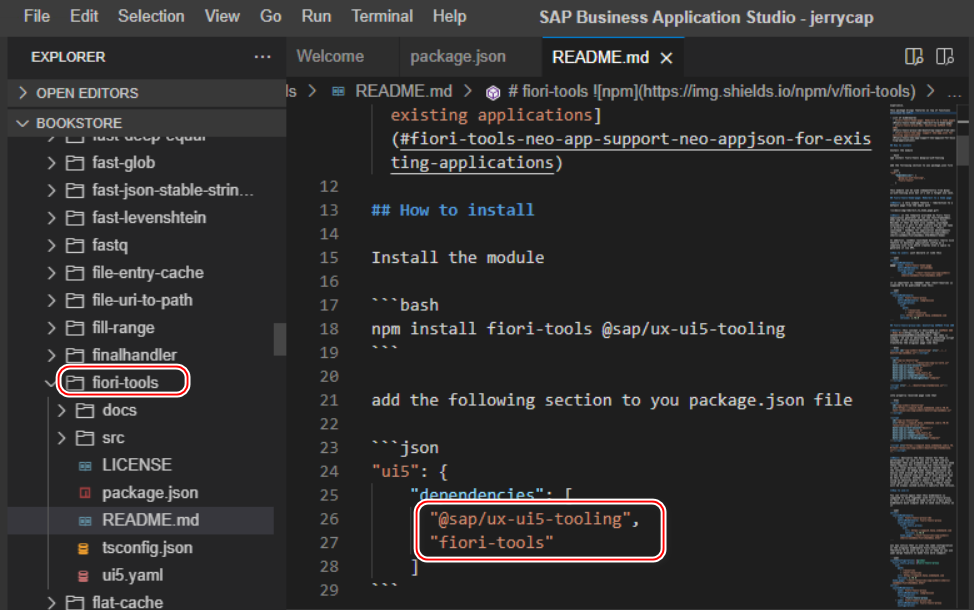Select the finalhandler folder icon
Image resolution: width=974 pixels, height=610 pixels.
75,355
